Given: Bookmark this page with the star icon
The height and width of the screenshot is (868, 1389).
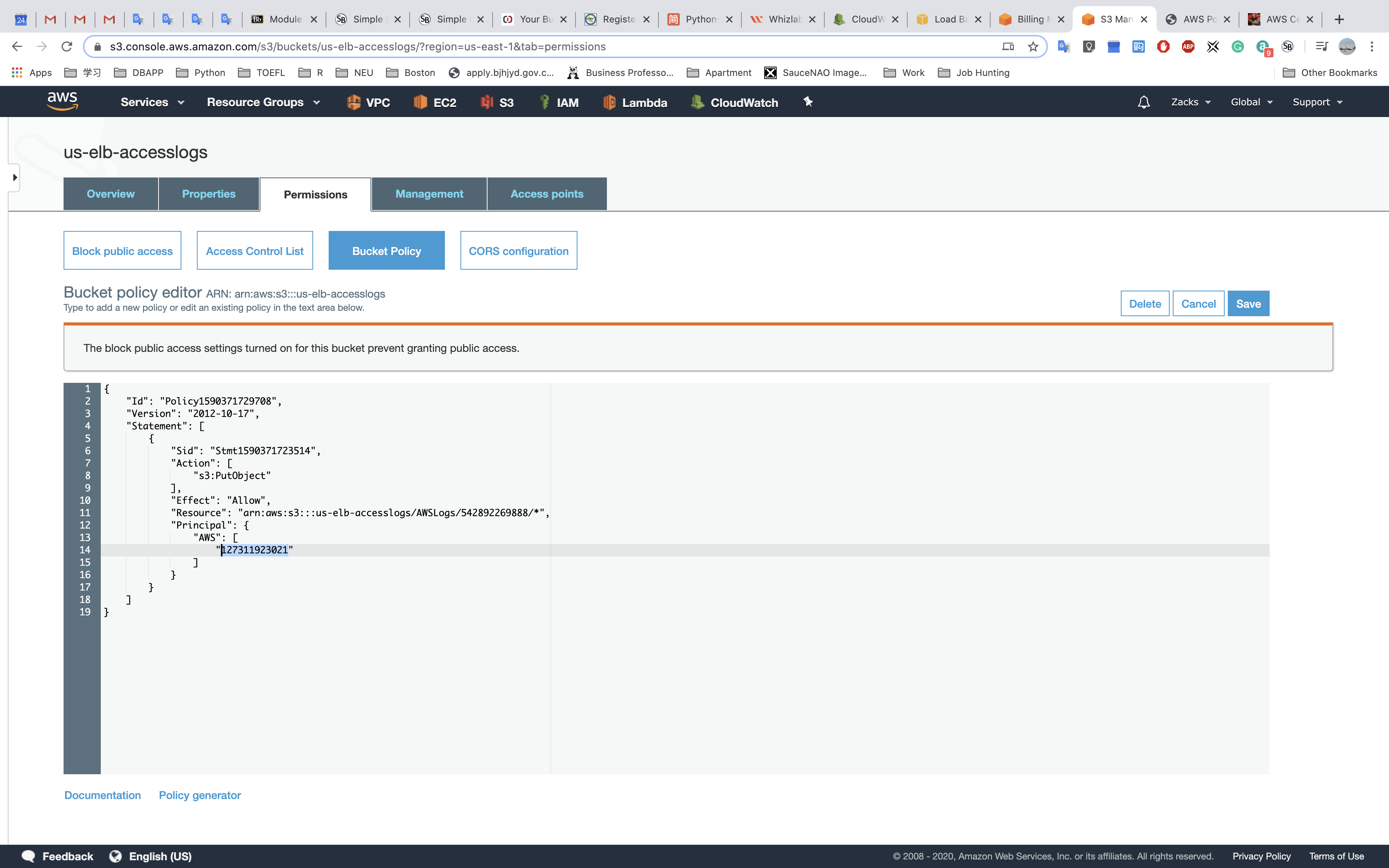Looking at the screenshot, I should pyautogui.click(x=1033, y=46).
